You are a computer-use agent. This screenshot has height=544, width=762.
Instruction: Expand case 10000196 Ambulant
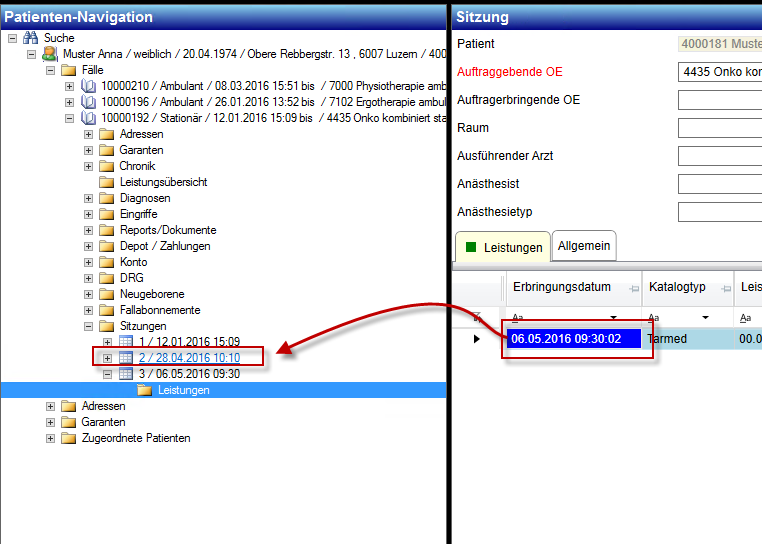coord(69,103)
